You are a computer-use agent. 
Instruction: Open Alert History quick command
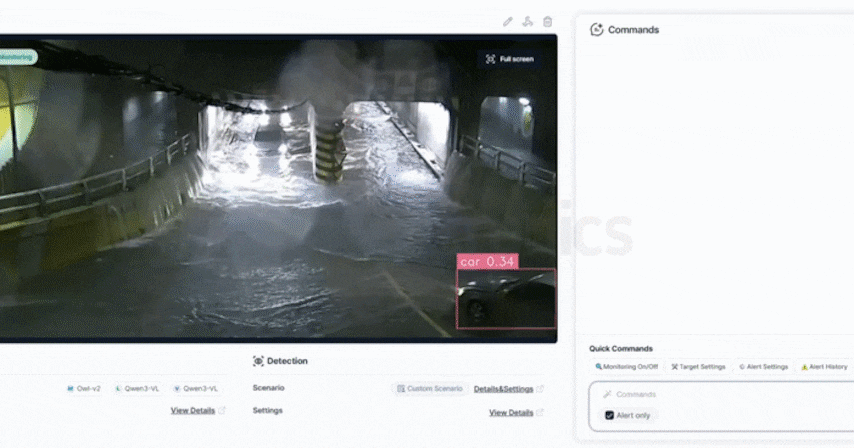pyautogui.click(x=824, y=367)
